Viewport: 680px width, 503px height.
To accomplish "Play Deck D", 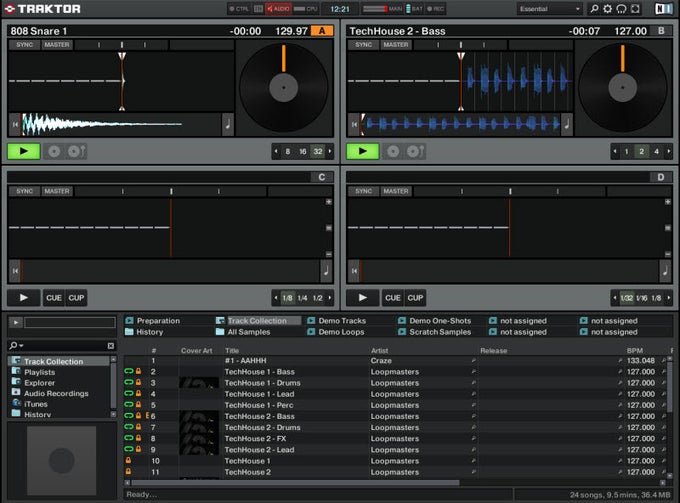I will 363,298.
